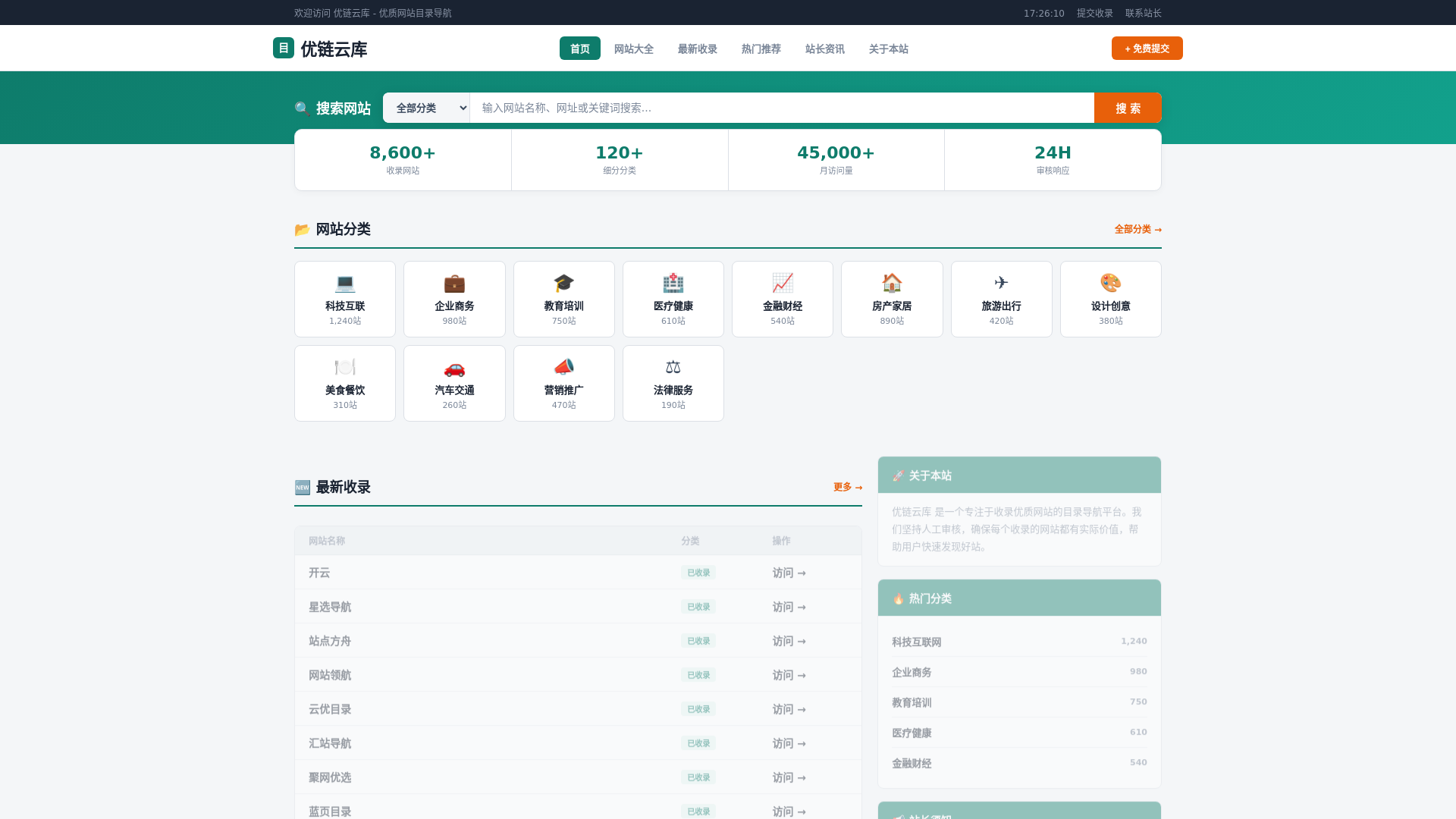Open the 全部分类 search dropdown
Viewport: 1456px width, 819px height.
click(426, 108)
